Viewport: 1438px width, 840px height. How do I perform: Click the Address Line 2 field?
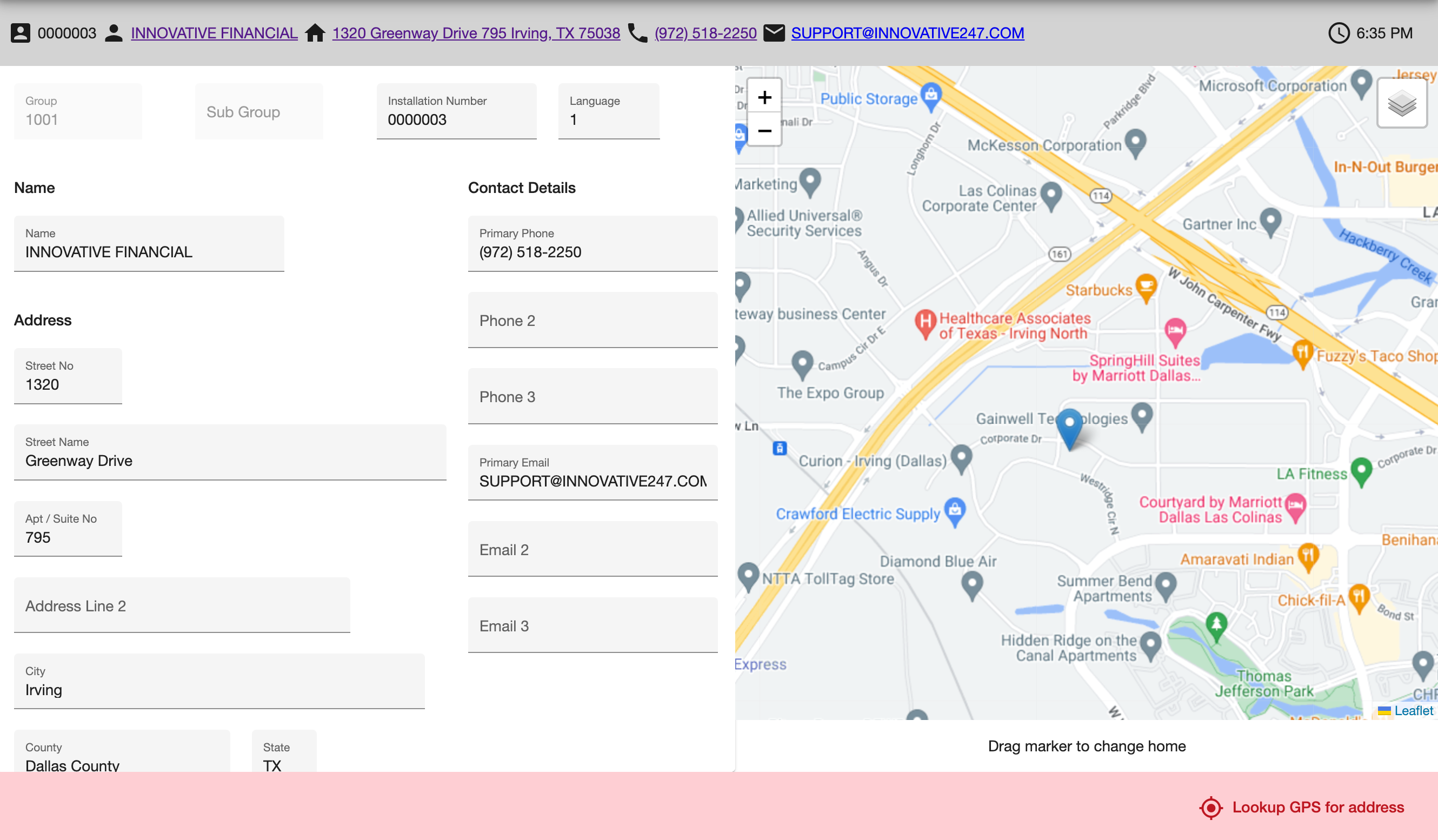pos(182,605)
